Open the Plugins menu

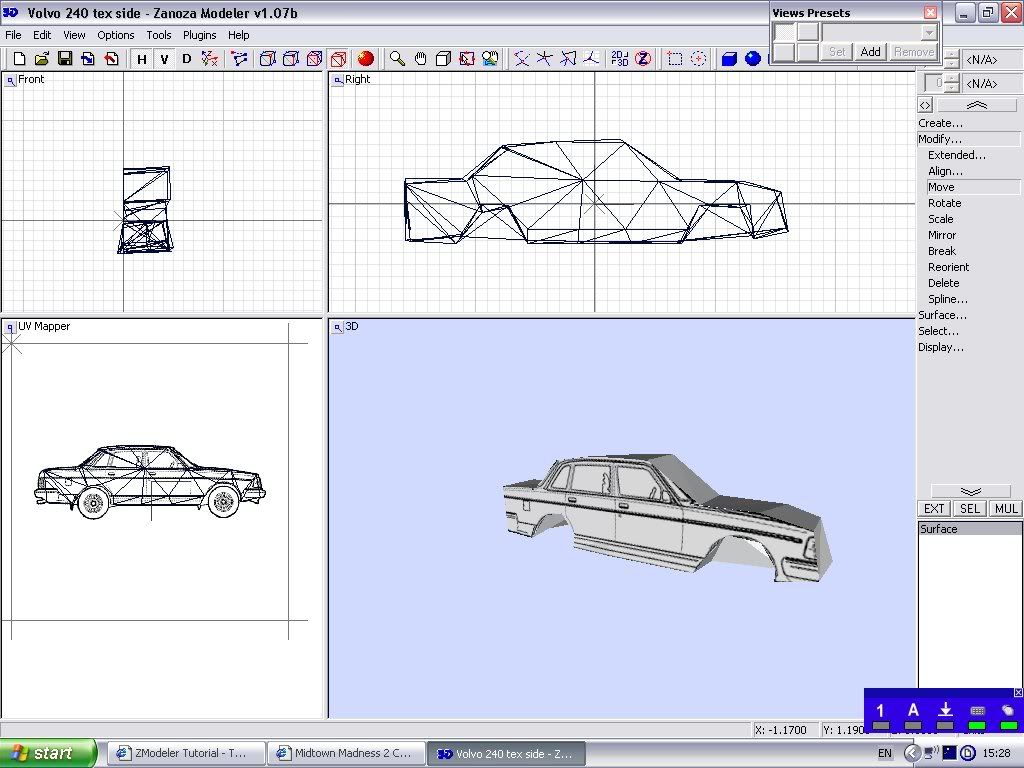tap(199, 35)
